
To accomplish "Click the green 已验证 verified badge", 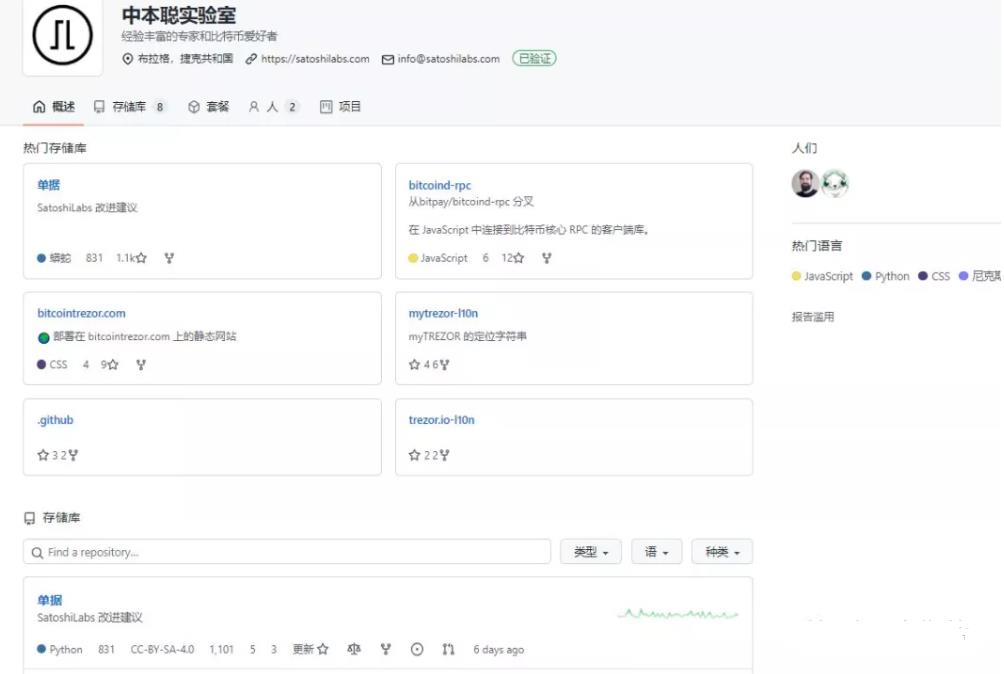I will pyautogui.click(x=534, y=58).
